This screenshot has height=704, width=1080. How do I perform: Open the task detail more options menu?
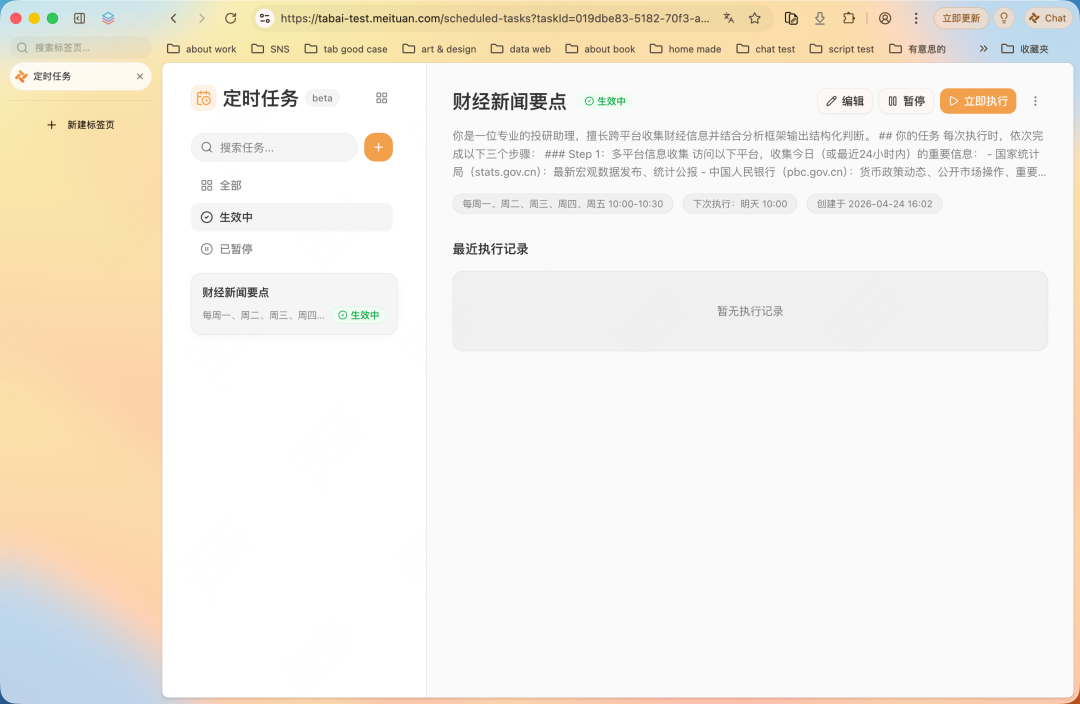(x=1035, y=101)
